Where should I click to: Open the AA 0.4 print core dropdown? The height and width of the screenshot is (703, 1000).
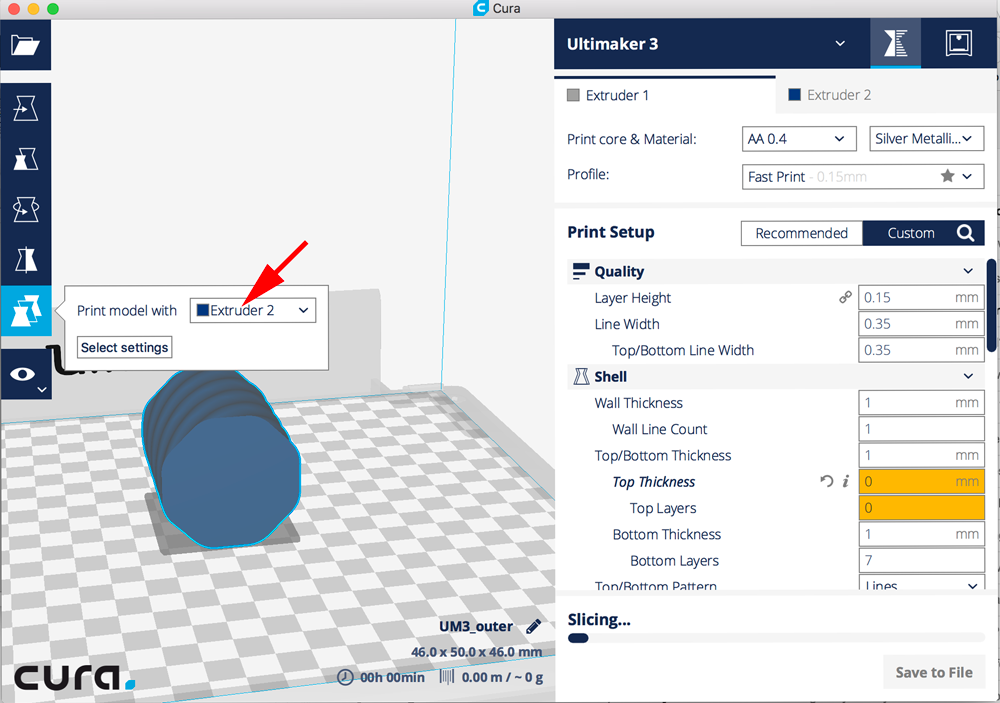coord(798,139)
